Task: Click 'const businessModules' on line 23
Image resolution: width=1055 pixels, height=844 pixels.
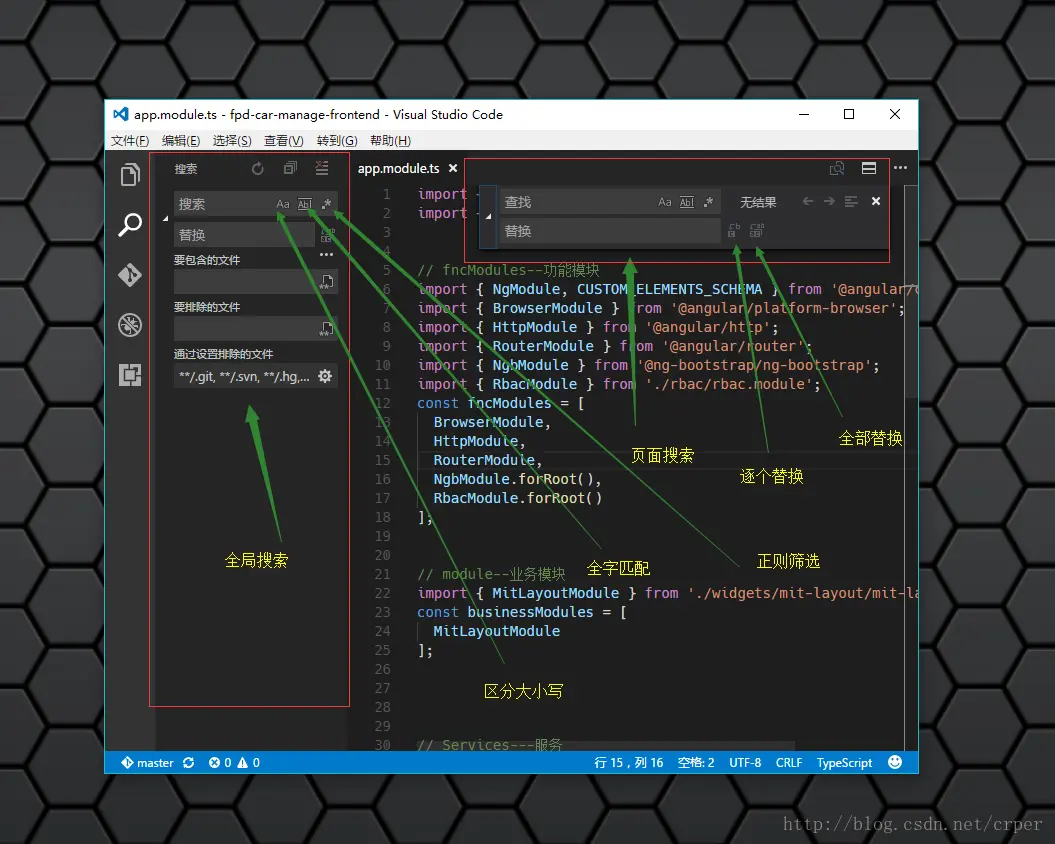Action: pos(505,612)
